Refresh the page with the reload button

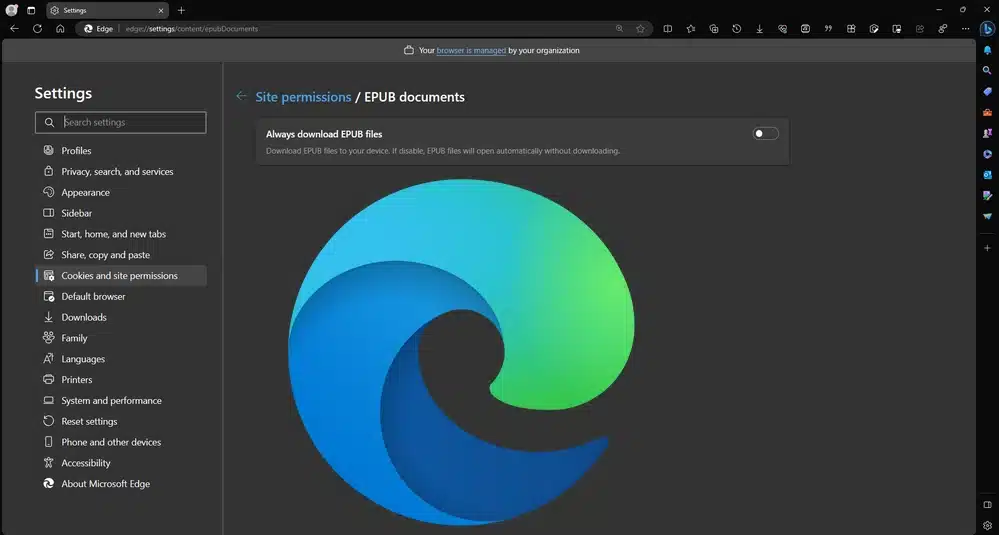tap(37, 29)
